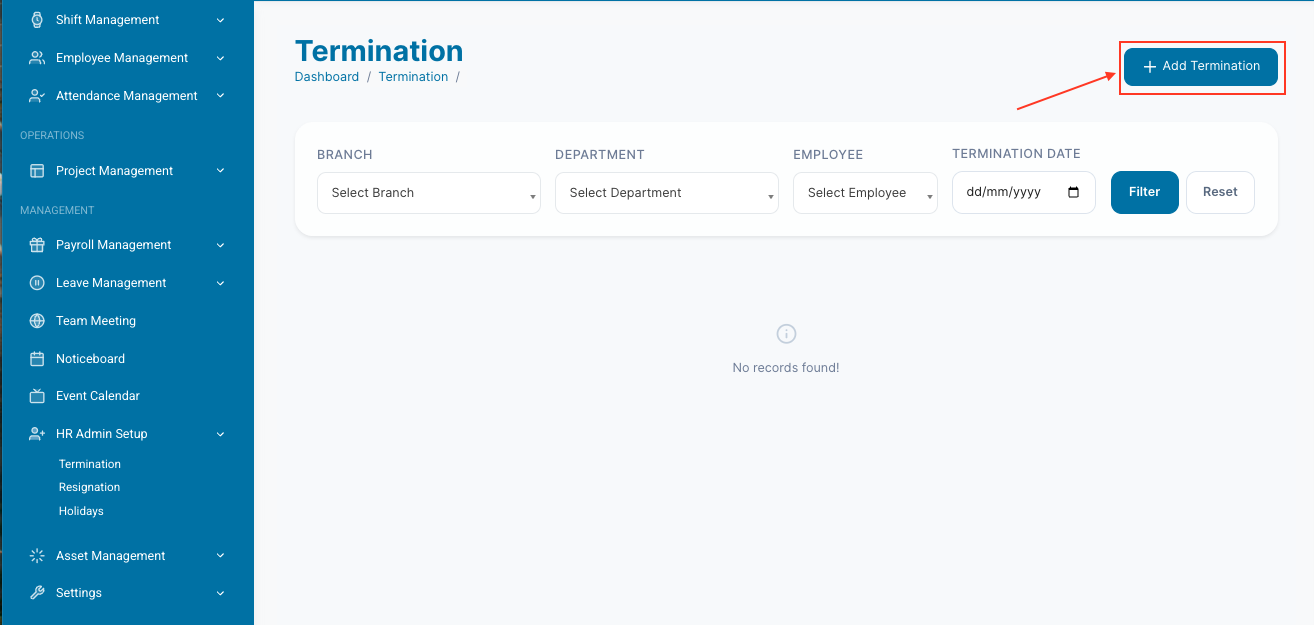The height and width of the screenshot is (625, 1314).
Task: Go to Holidays in sidebar
Action: [81, 511]
